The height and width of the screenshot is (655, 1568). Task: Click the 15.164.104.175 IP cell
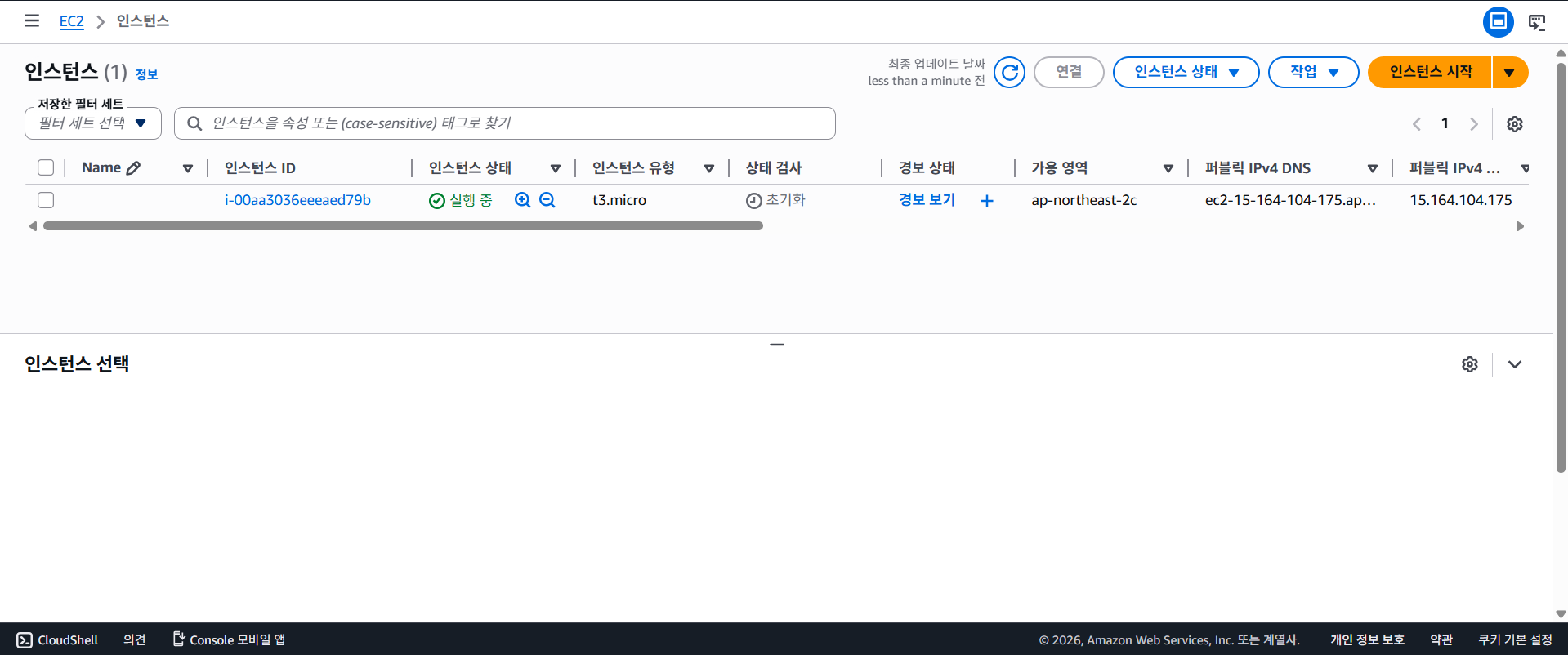(1461, 200)
